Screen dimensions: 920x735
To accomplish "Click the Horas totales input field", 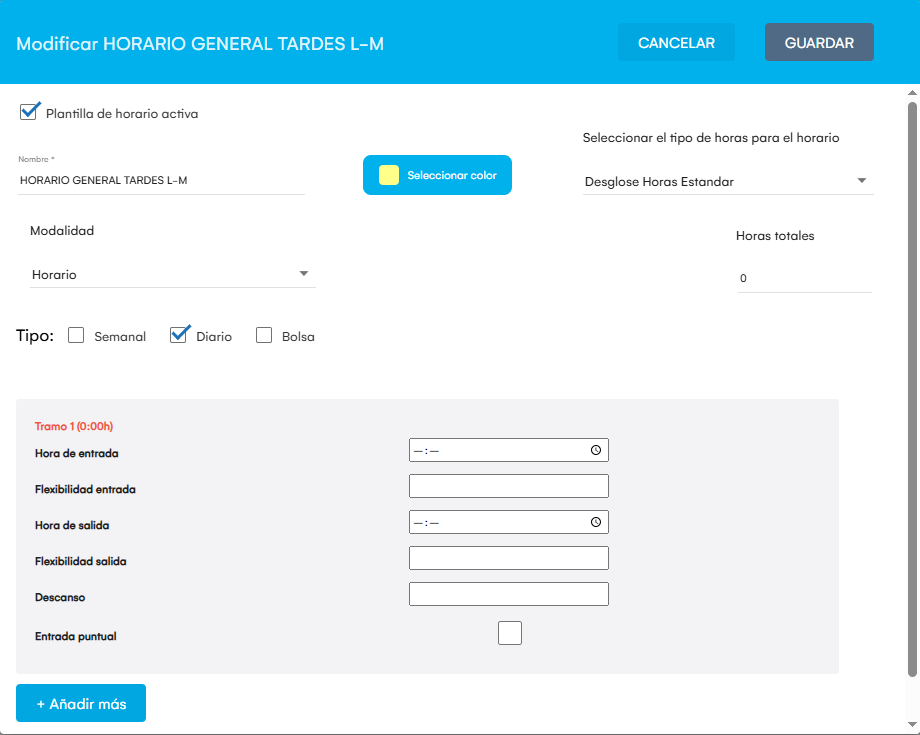I will click(x=803, y=279).
